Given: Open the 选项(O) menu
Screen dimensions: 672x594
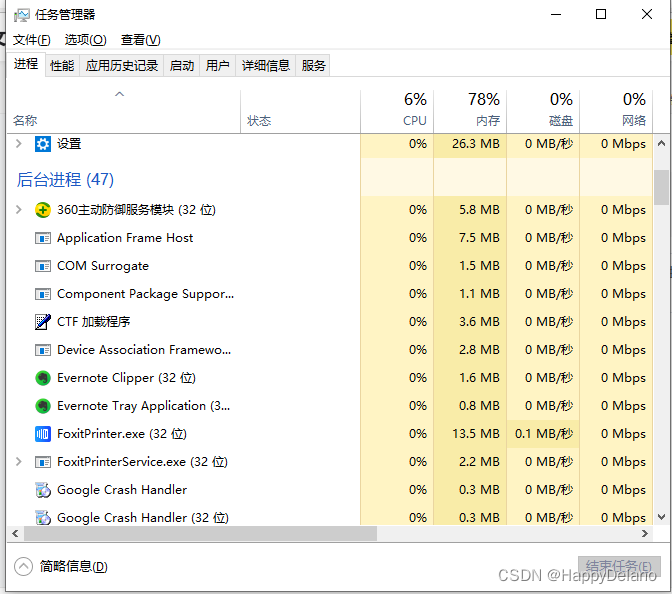Looking at the screenshot, I should coord(85,40).
